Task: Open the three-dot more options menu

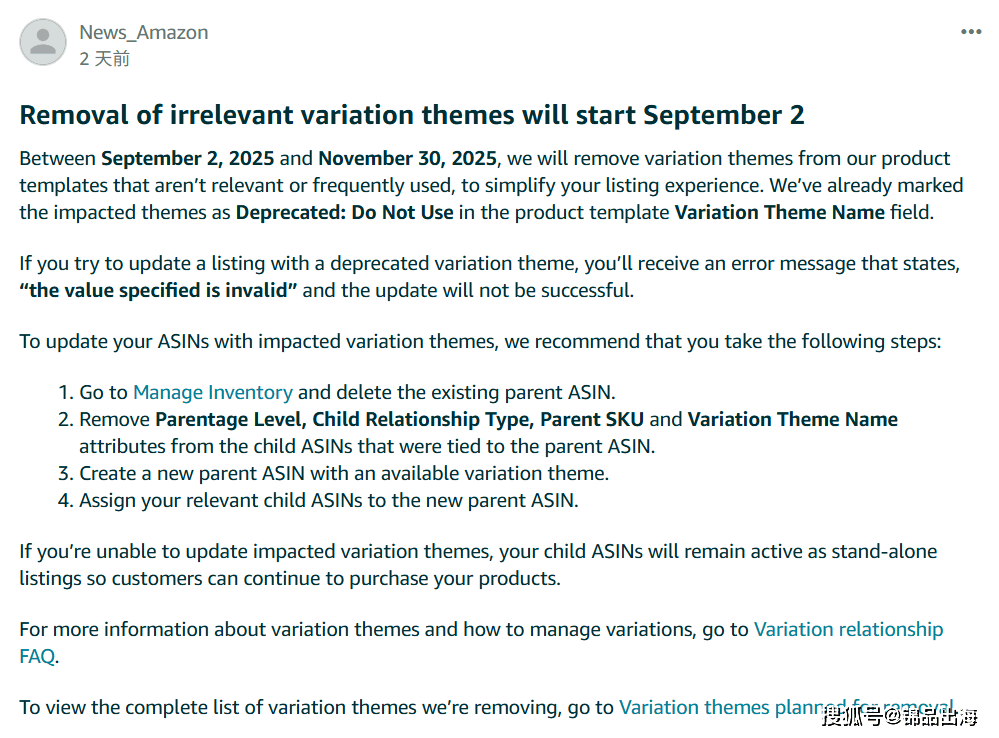Action: pos(971,32)
